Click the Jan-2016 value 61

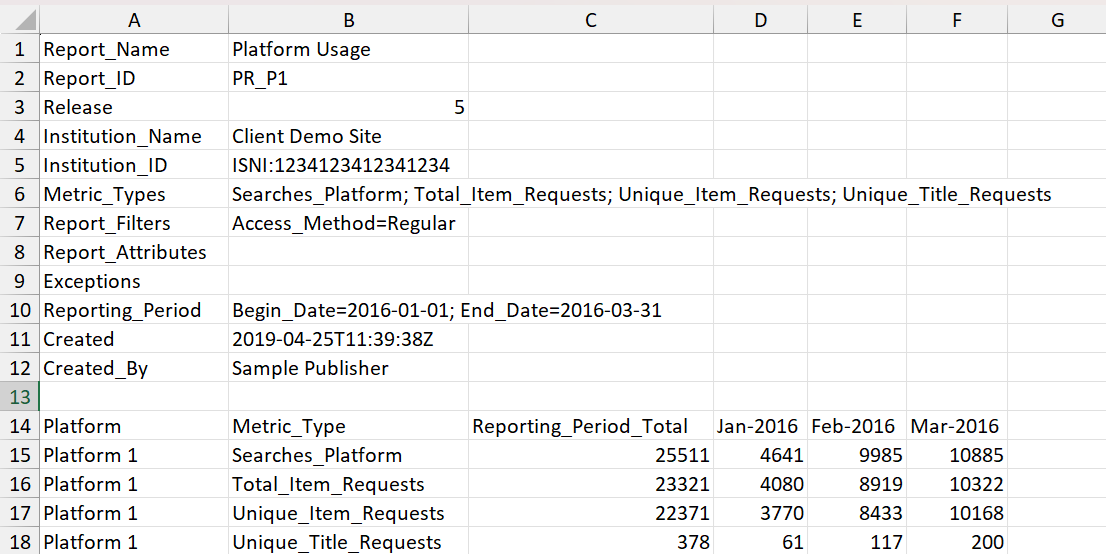click(x=760, y=541)
